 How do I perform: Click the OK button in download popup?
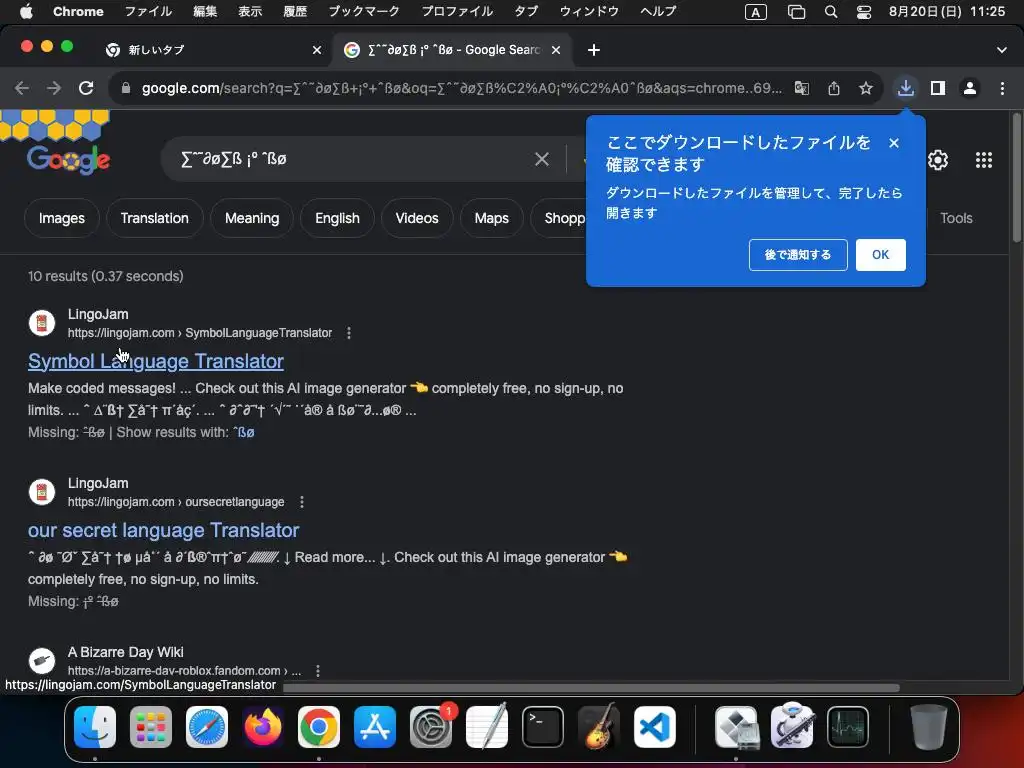tap(880, 255)
